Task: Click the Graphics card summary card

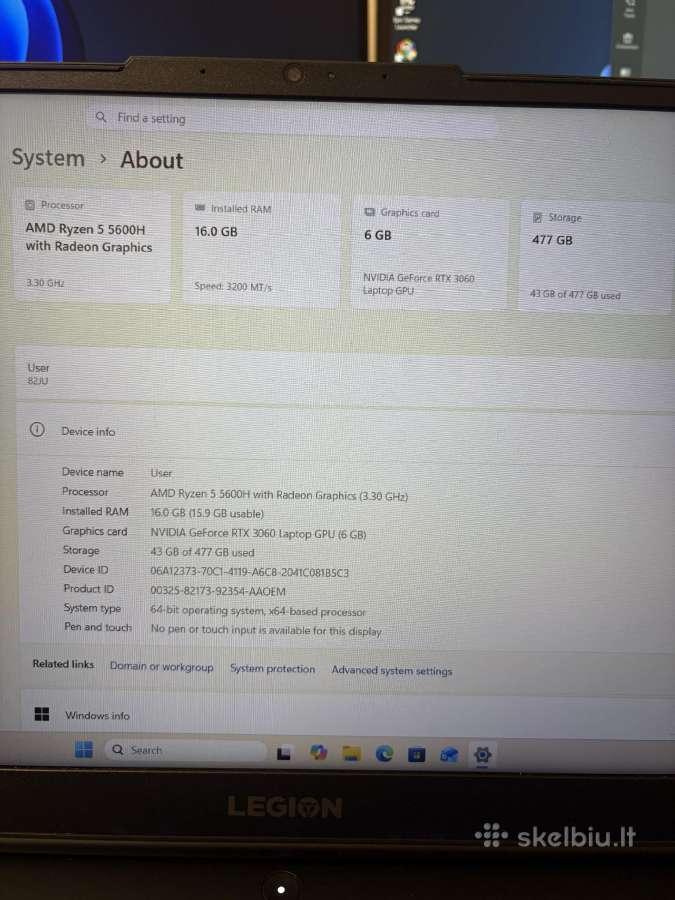Action: [x=430, y=253]
